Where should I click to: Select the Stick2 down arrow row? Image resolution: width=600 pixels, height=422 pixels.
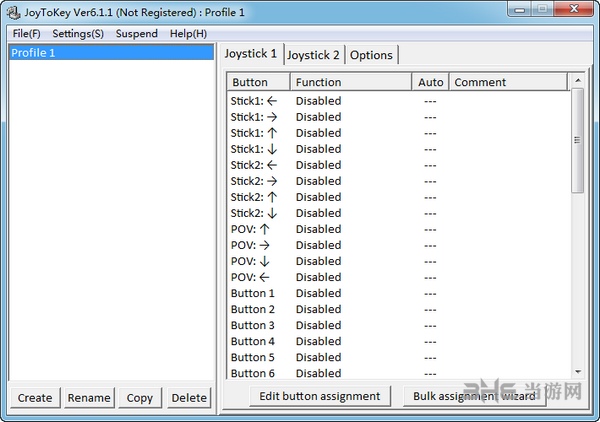coord(398,213)
